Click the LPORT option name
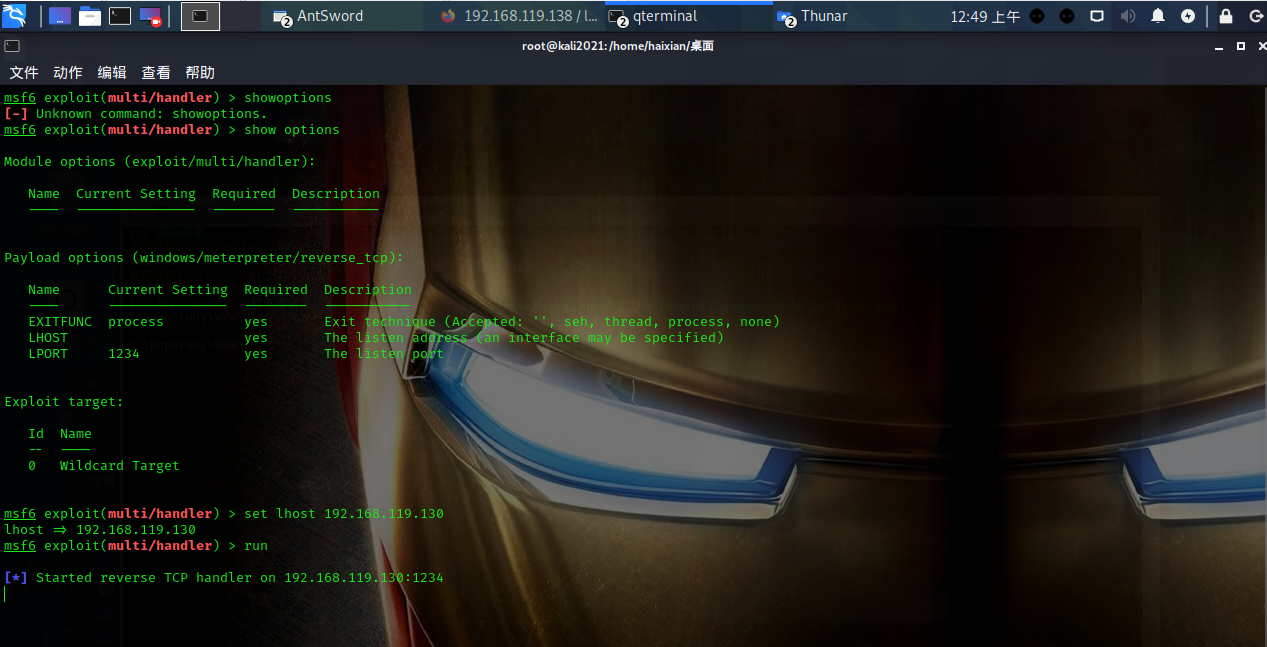The image size is (1267, 647). click(x=48, y=354)
